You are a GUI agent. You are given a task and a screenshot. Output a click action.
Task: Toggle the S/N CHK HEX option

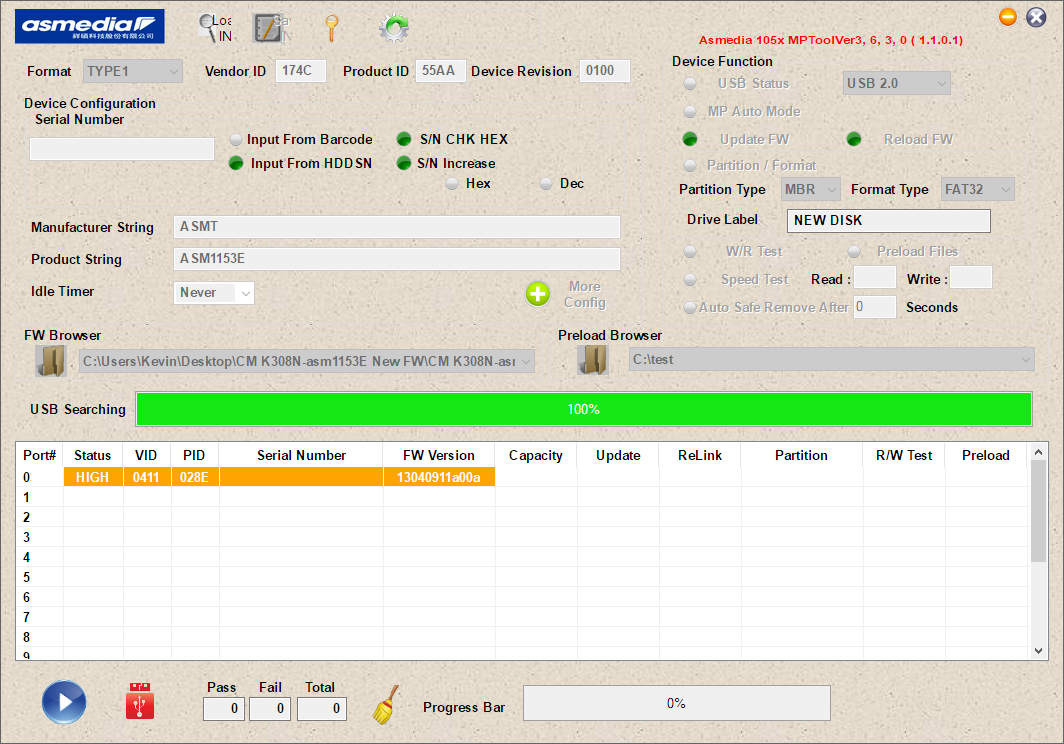[x=404, y=139]
